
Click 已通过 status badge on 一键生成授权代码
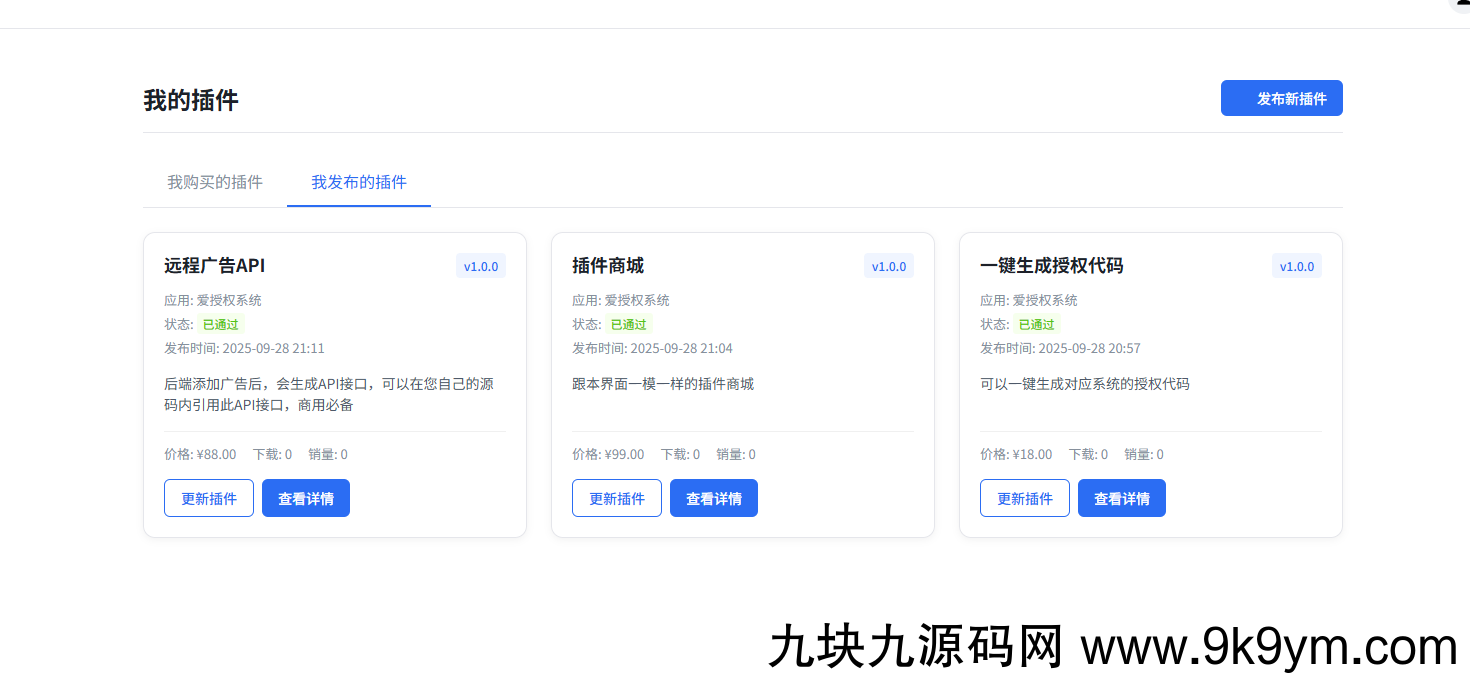1035,324
